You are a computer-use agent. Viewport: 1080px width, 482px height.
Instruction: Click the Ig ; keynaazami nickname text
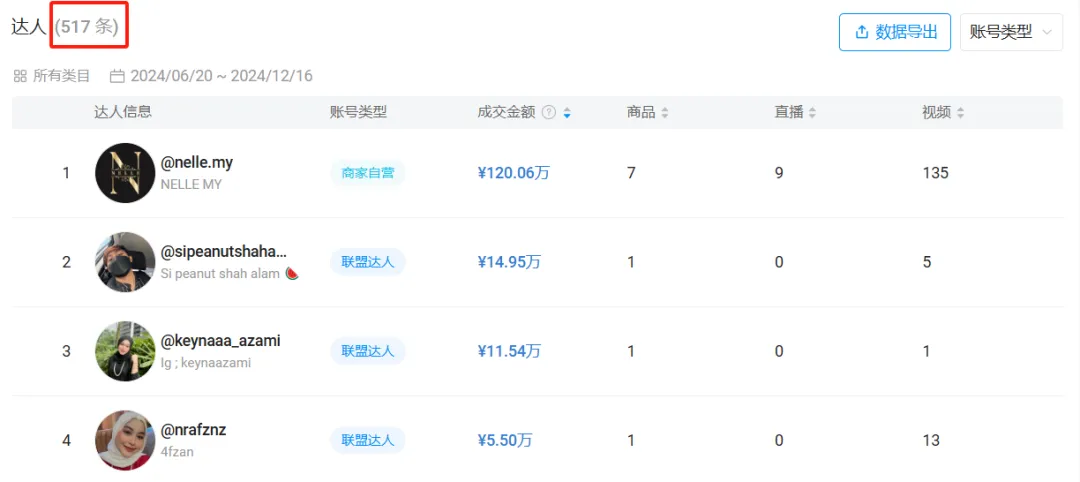pos(206,363)
